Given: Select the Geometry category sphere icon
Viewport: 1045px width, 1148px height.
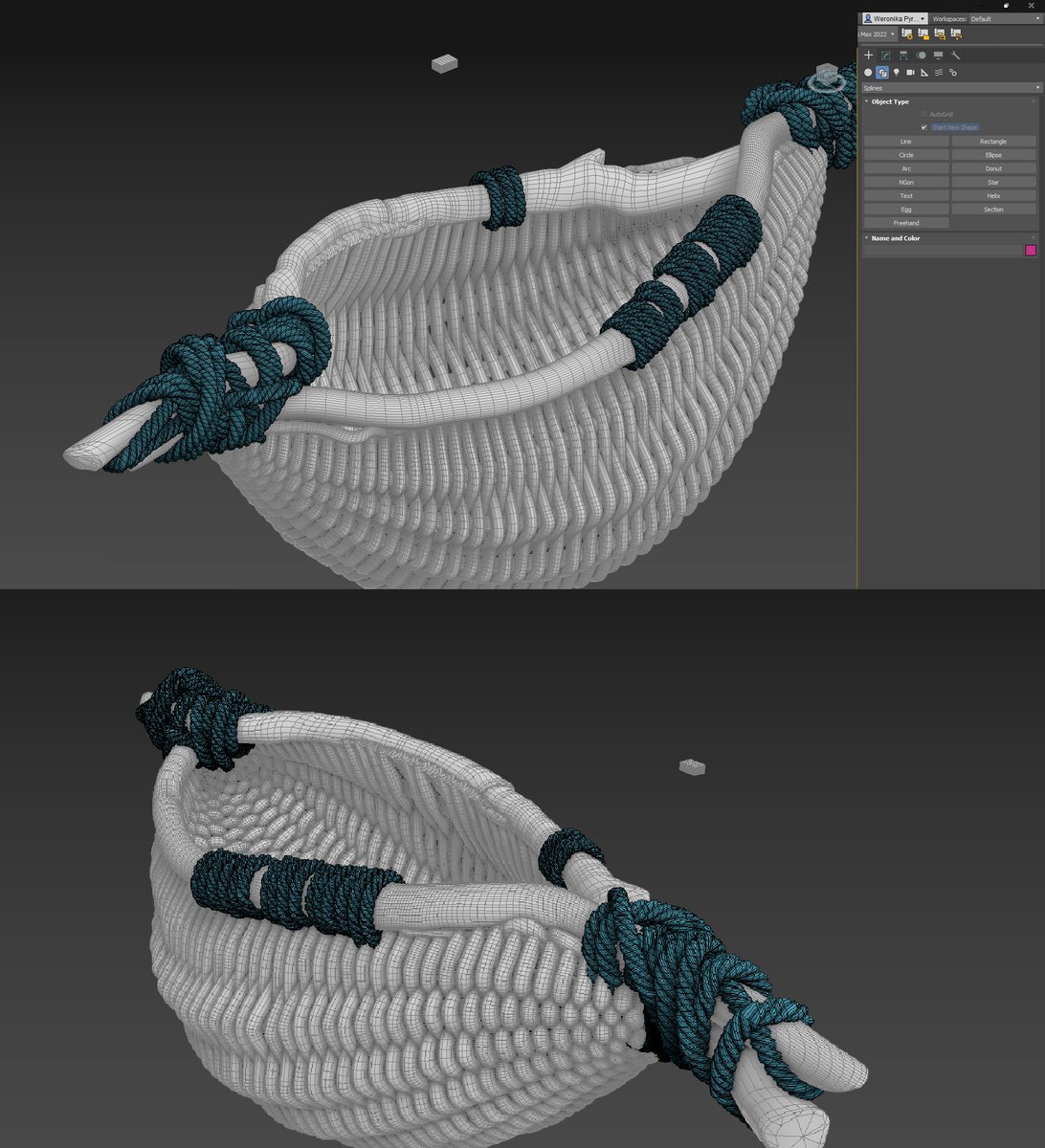Looking at the screenshot, I should [869, 73].
